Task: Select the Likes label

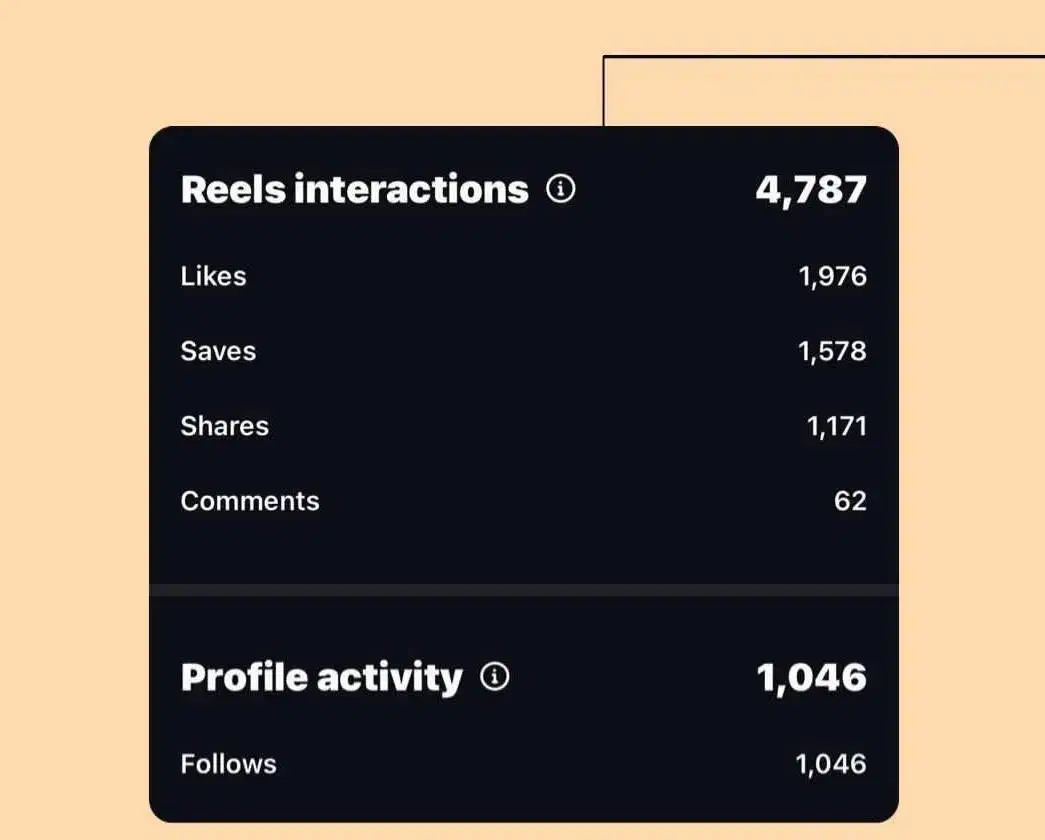Action: coord(213,276)
